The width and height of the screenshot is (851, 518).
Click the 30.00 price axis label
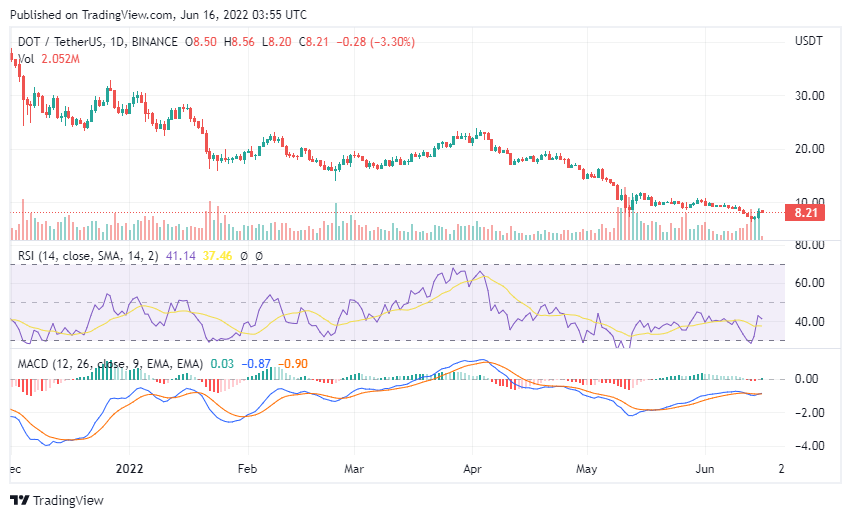click(809, 96)
